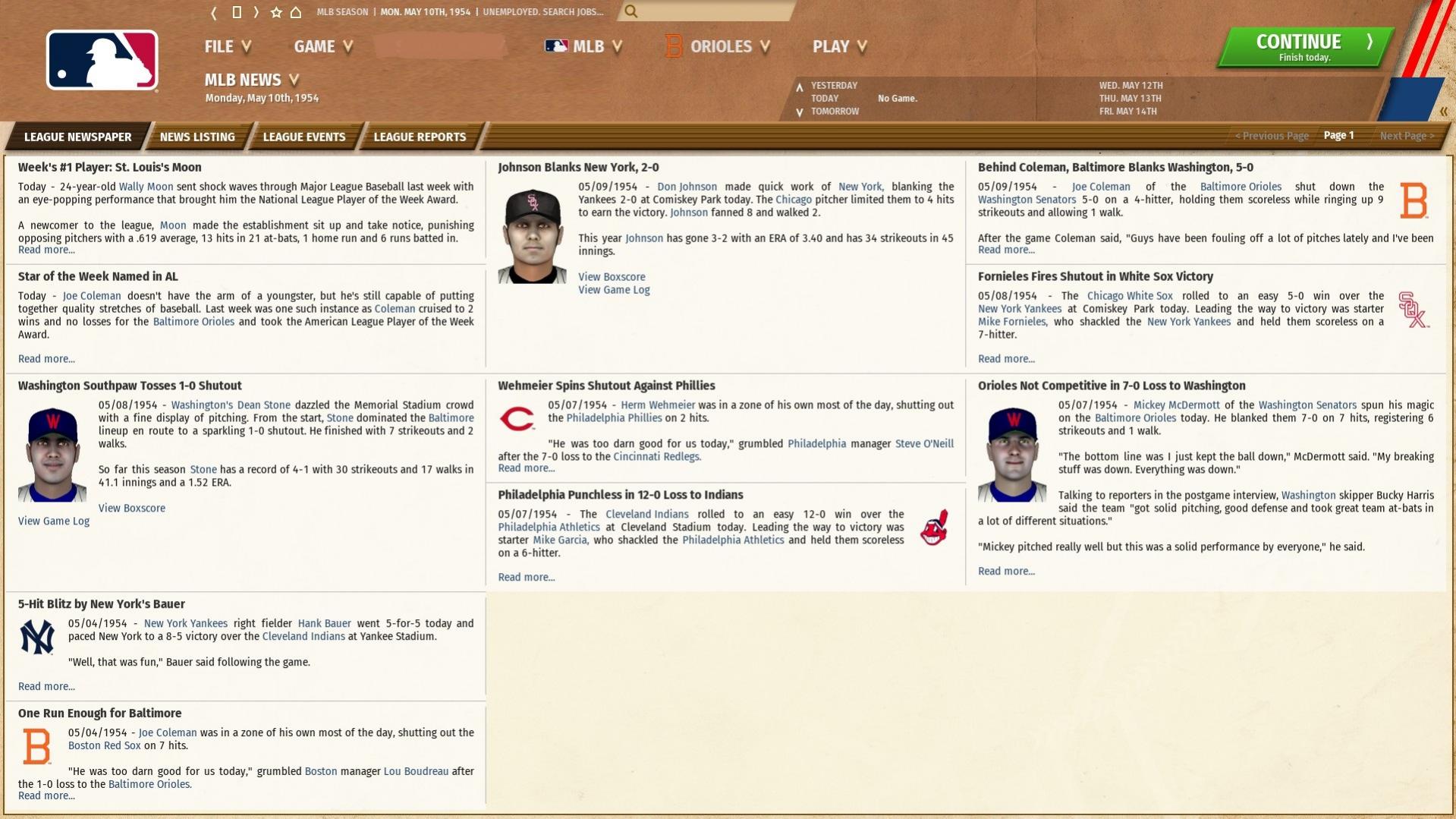Click the schedule scroll-down arrow near Tomorrow
Screen dimensions: 1456x819
click(x=799, y=112)
